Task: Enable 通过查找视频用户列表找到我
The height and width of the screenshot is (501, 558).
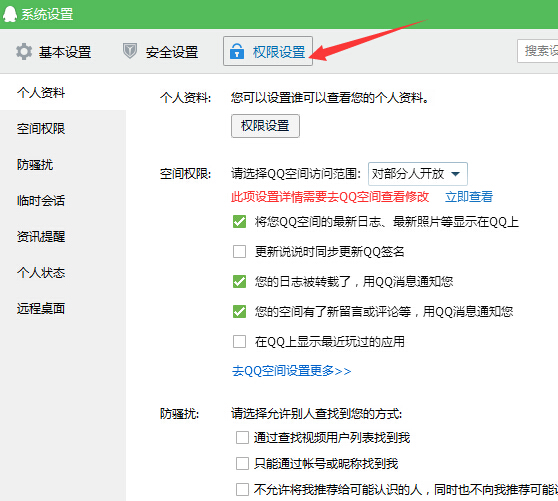Action: 242,438
